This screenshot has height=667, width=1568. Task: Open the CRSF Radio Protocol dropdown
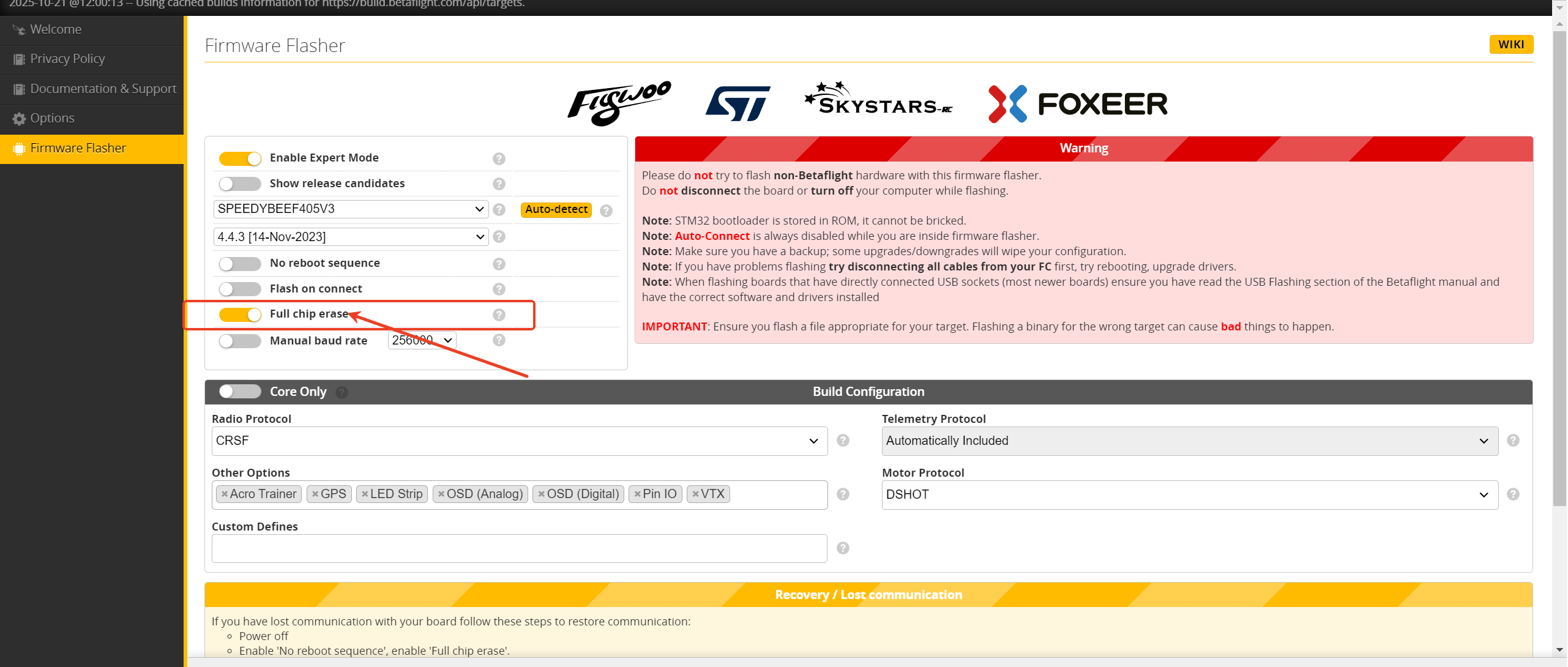(519, 441)
